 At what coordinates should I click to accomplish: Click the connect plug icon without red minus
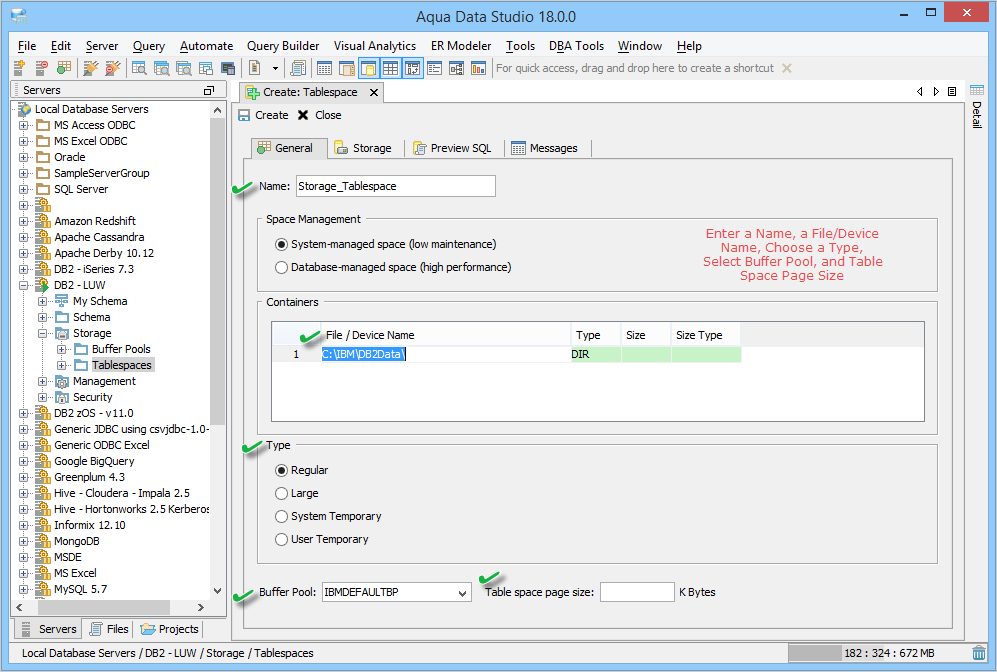click(x=91, y=68)
